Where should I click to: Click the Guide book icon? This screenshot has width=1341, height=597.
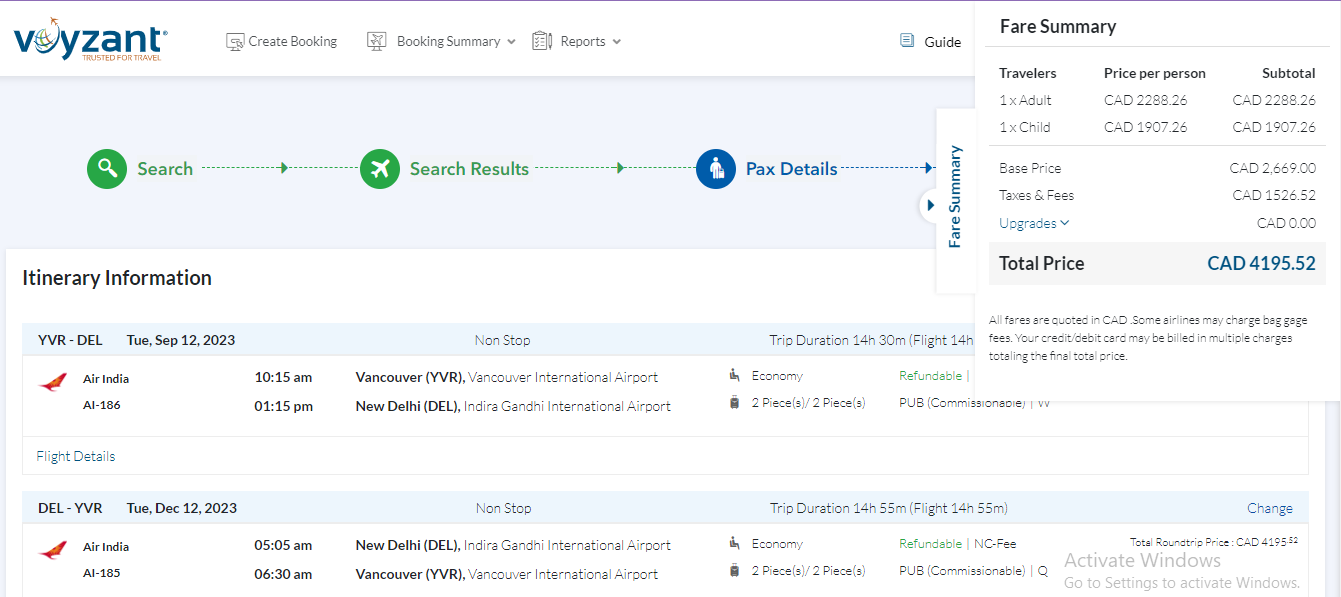(x=907, y=41)
